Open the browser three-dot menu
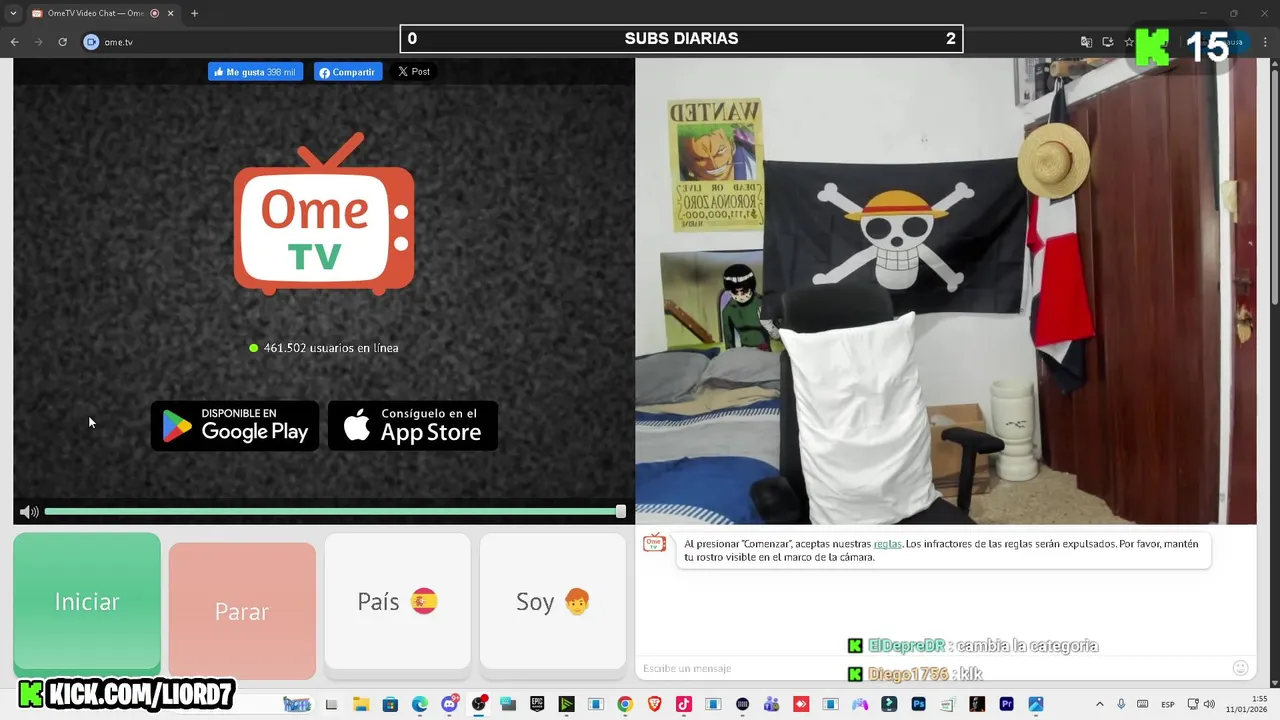 (1266, 42)
